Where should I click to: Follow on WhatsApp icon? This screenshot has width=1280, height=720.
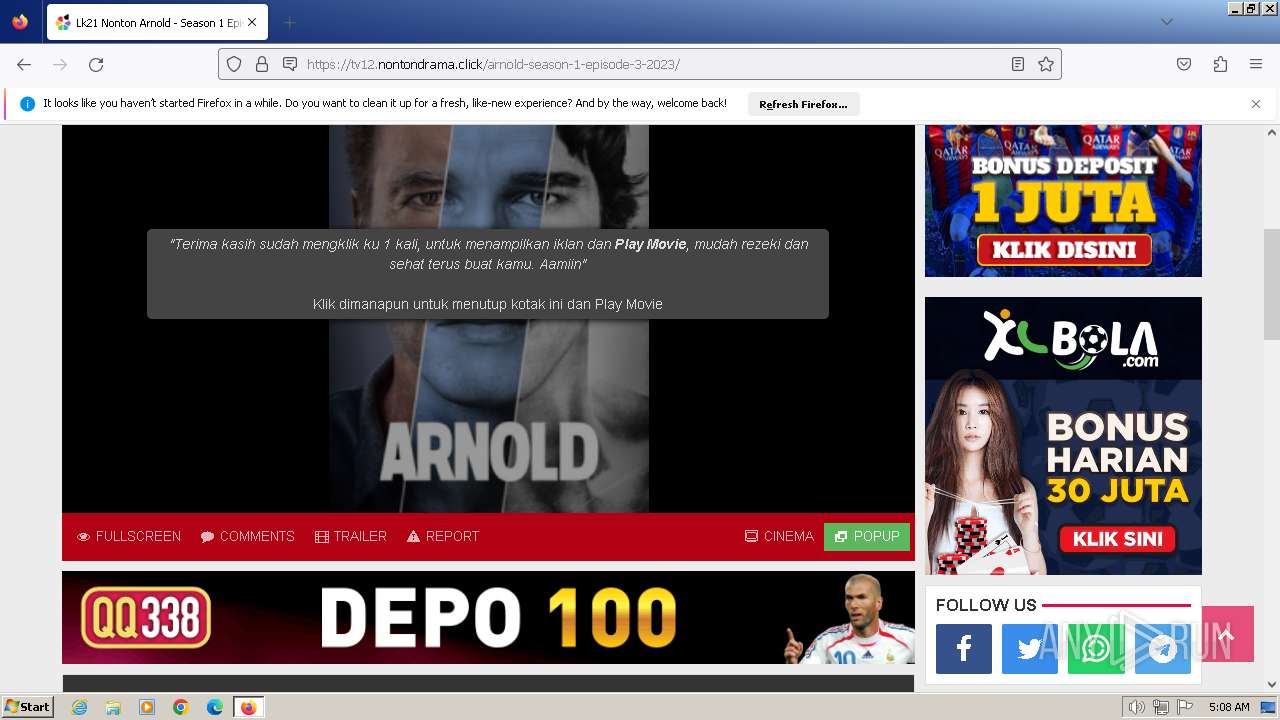click(x=1096, y=649)
